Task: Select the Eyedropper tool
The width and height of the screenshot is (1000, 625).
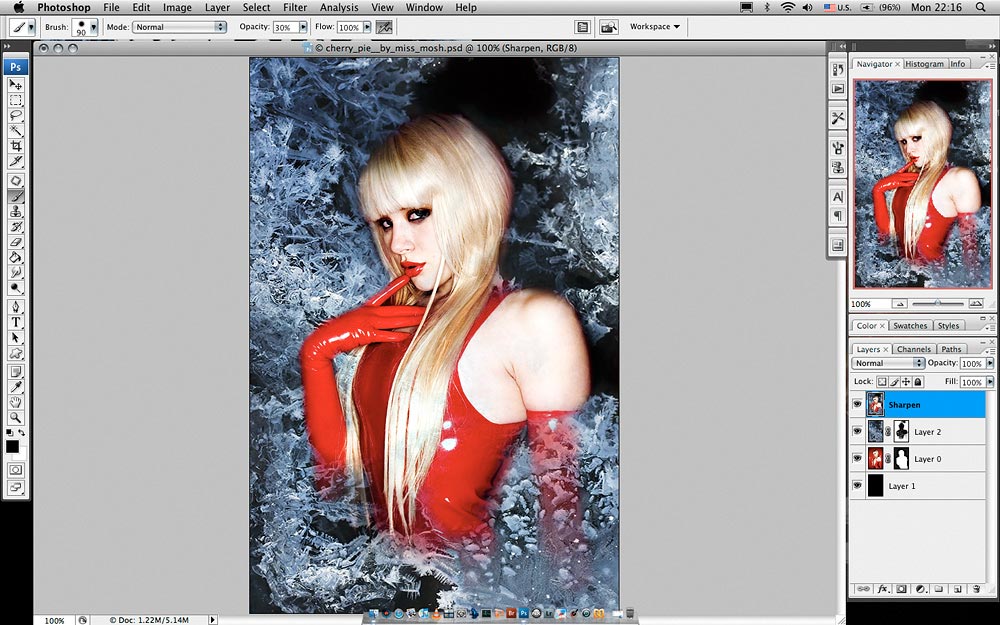Action: (15, 387)
